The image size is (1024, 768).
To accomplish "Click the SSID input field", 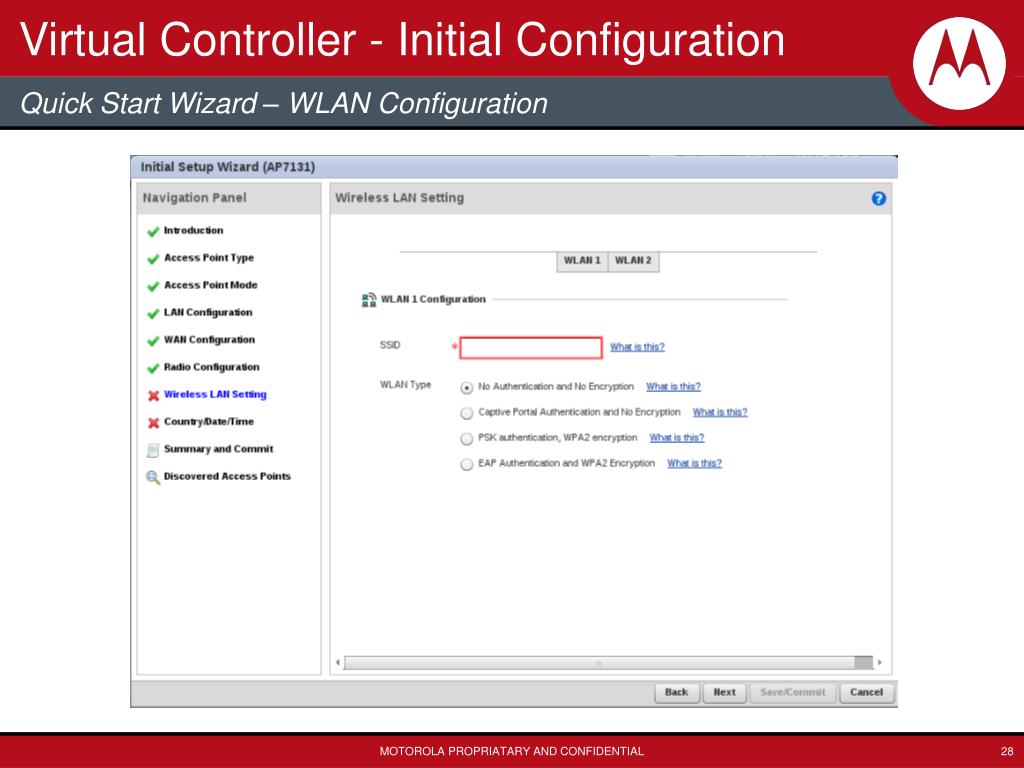I will point(531,347).
